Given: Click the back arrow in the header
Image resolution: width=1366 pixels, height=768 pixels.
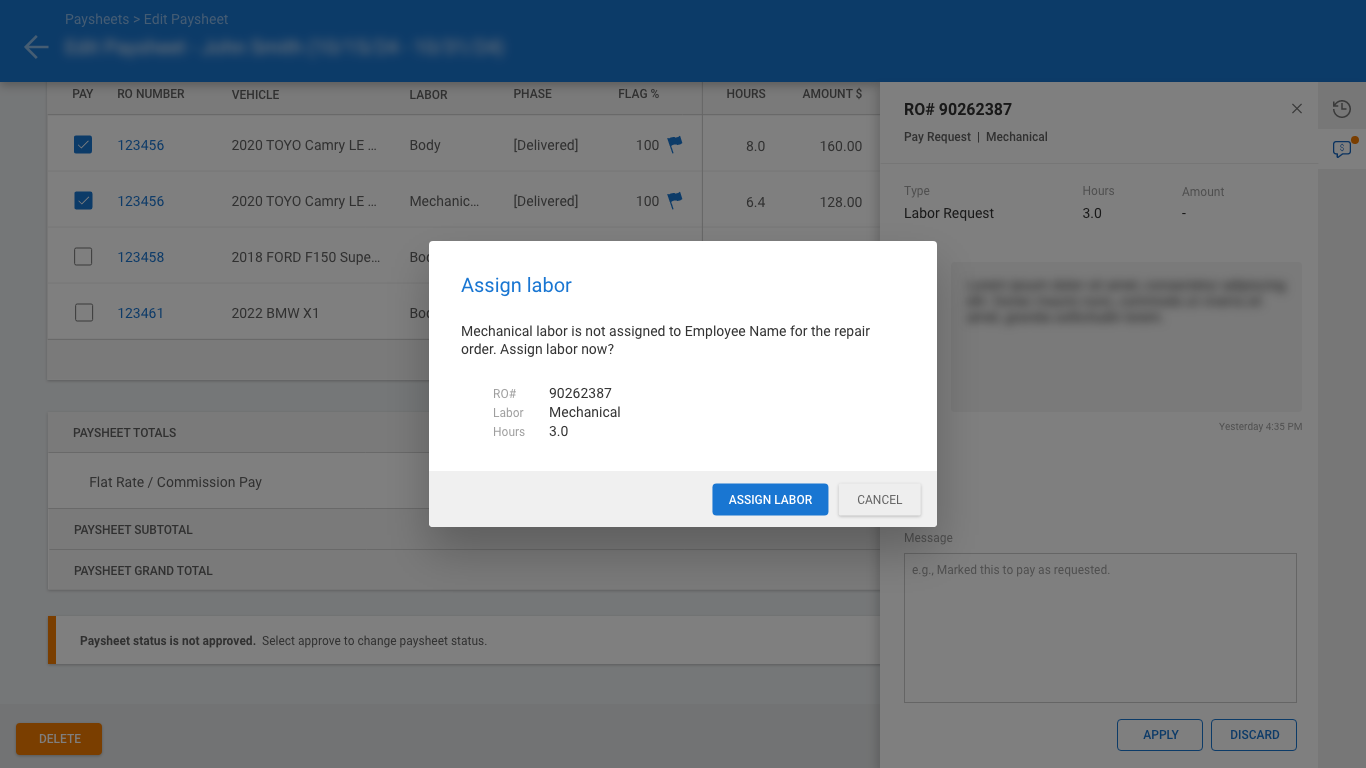Looking at the screenshot, I should [x=36, y=47].
